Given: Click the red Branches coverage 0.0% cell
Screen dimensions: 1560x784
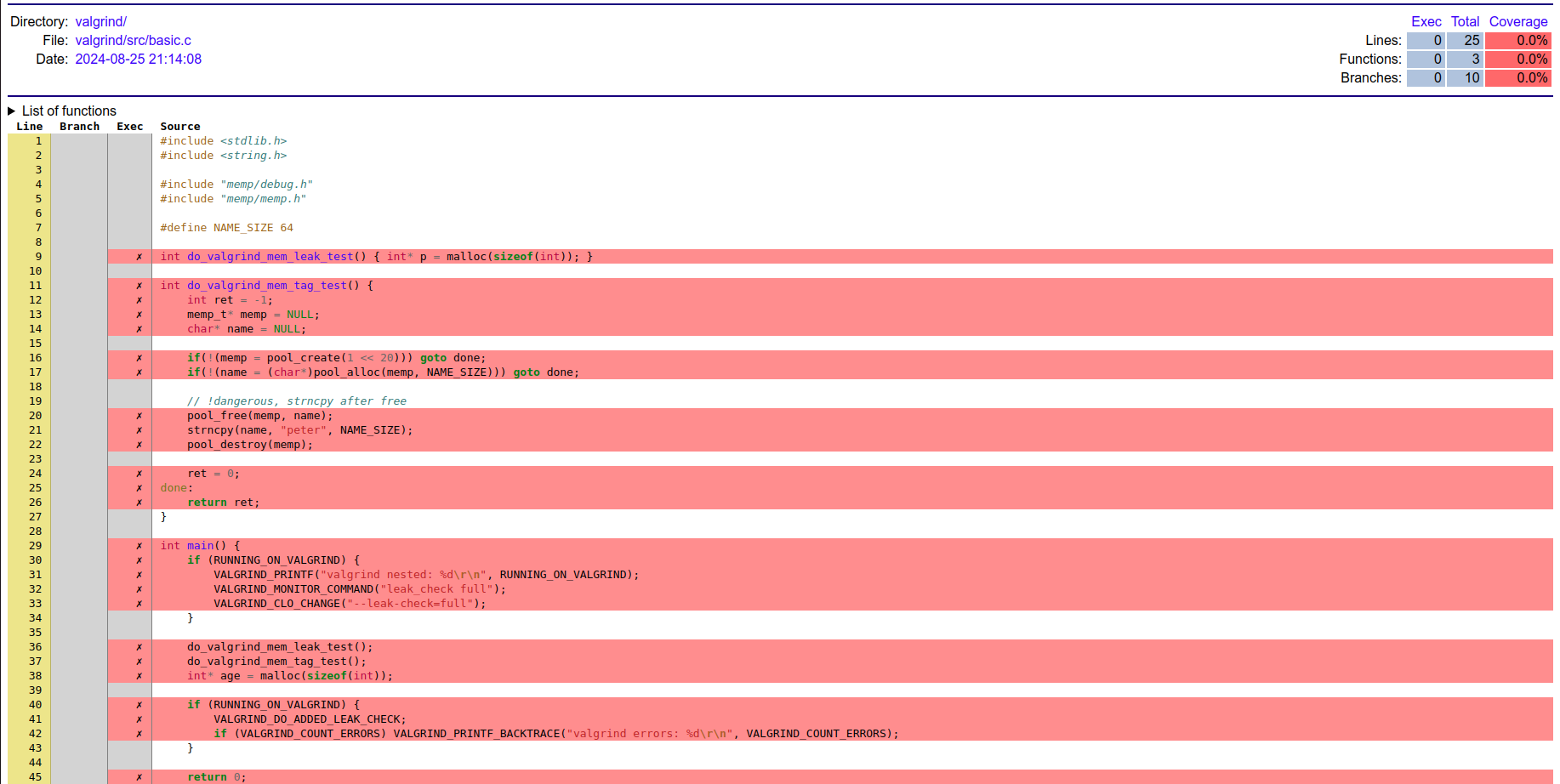Looking at the screenshot, I should tap(1517, 78).
